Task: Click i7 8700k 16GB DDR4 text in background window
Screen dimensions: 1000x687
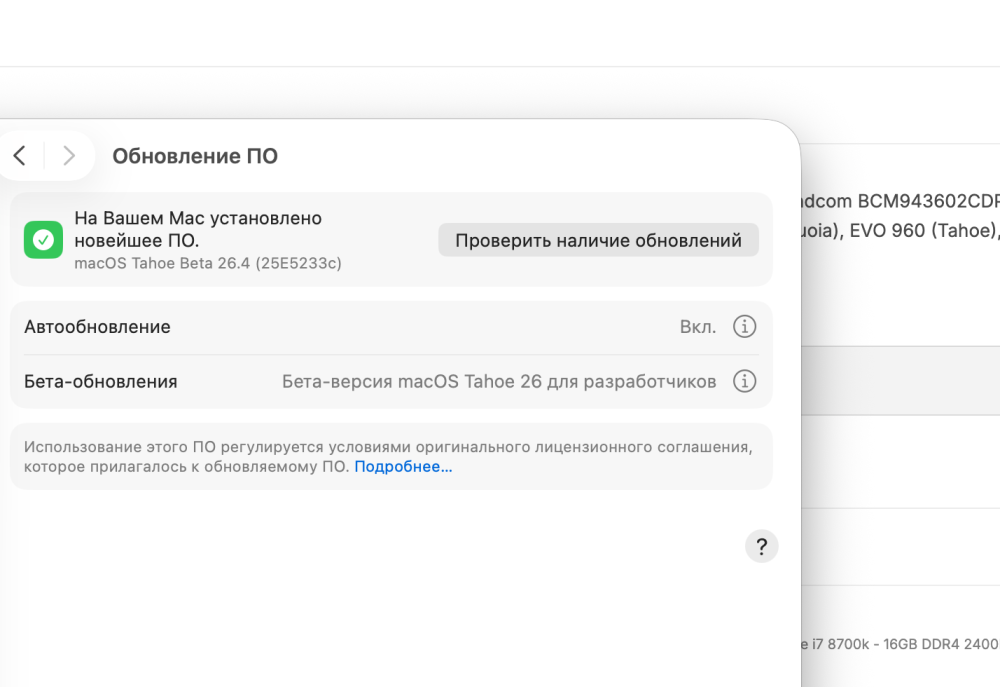Action: point(906,644)
